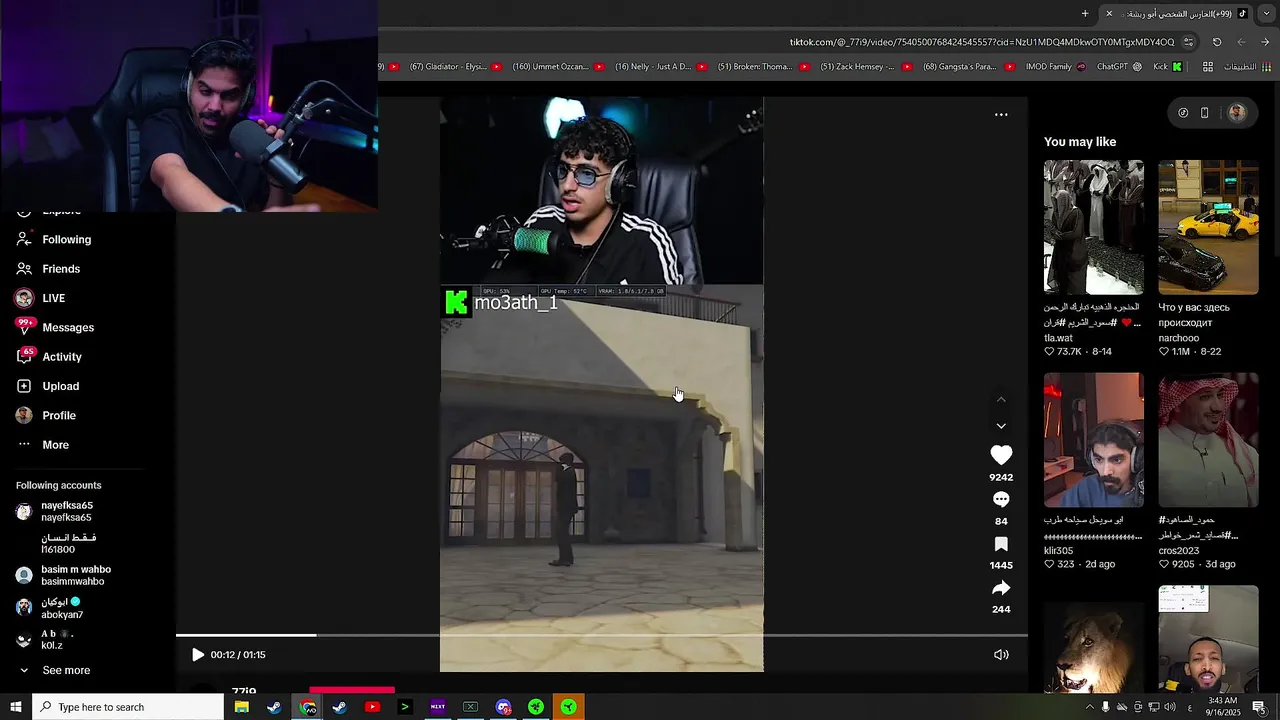The width and height of the screenshot is (1280, 720).
Task: Mute the video volume speaker icon
Action: pos(1001,655)
